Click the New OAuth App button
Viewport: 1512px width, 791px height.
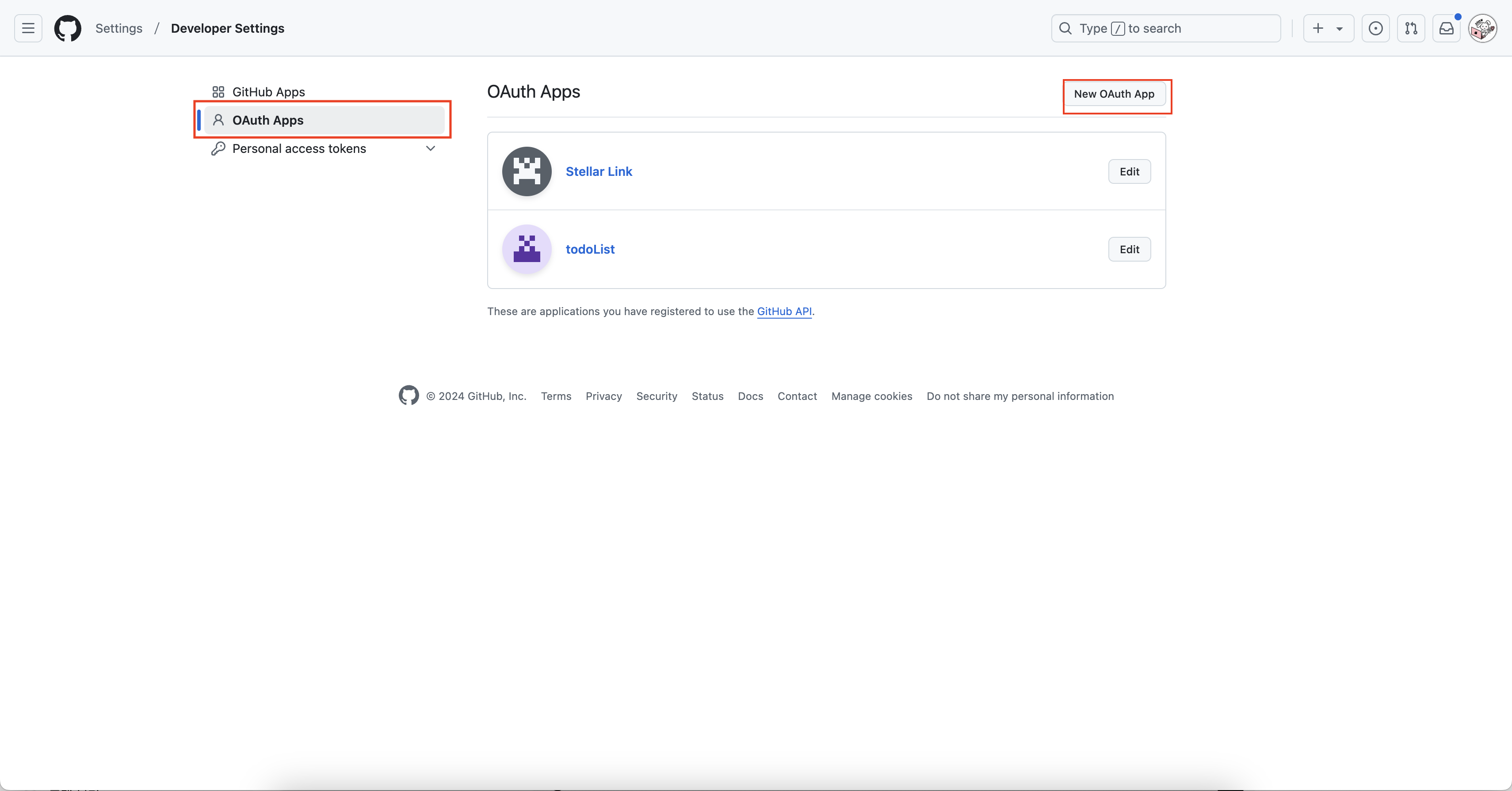pos(1114,94)
